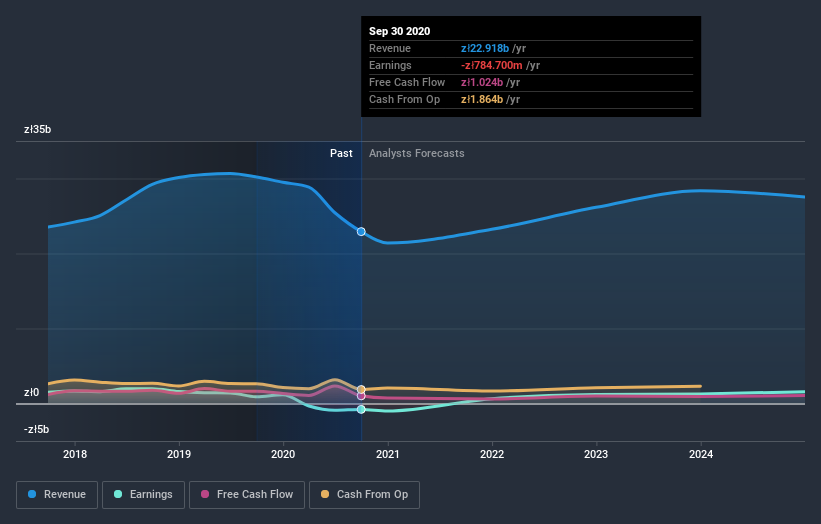Click the orange Cash From Op data point
Screen dimensions: 821x524
(361, 389)
